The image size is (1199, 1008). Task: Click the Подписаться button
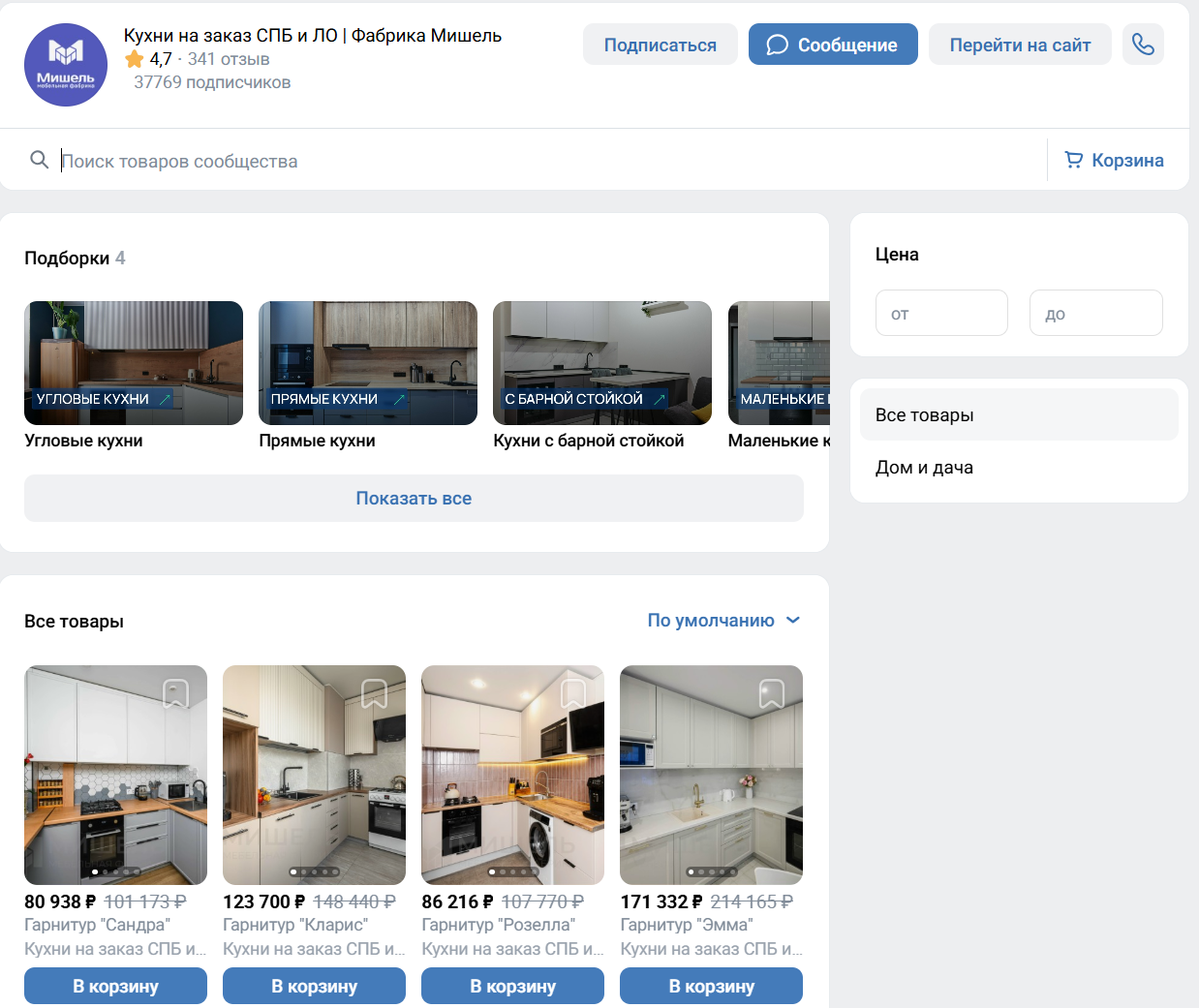(x=661, y=45)
